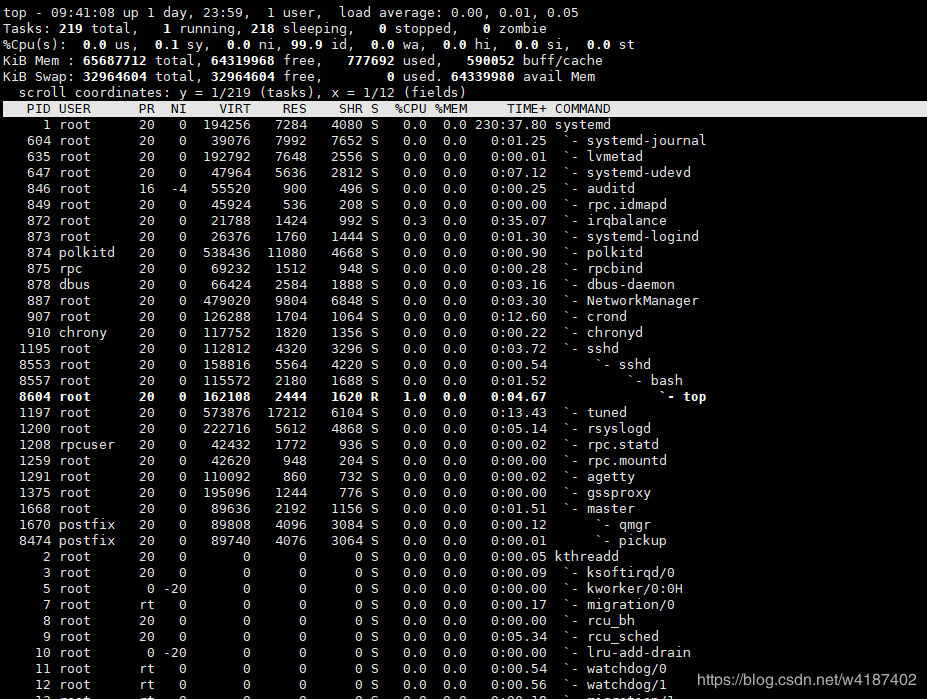Select the dbus-daemon process entry

coord(630,285)
